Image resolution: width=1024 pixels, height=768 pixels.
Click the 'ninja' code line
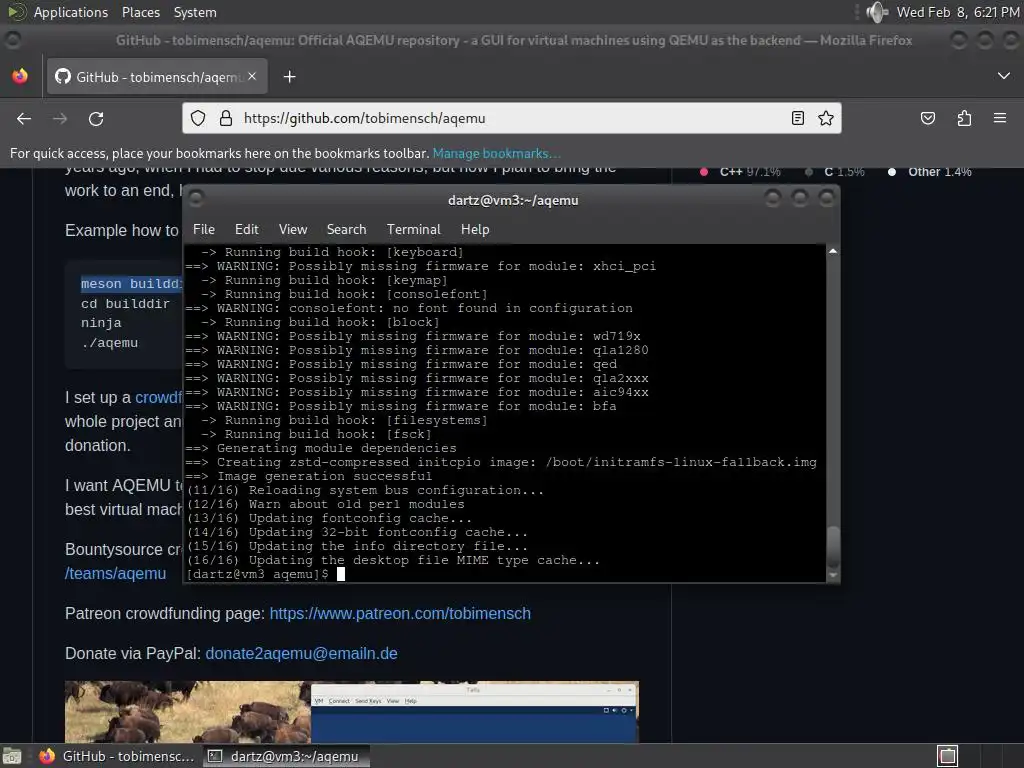coord(101,323)
